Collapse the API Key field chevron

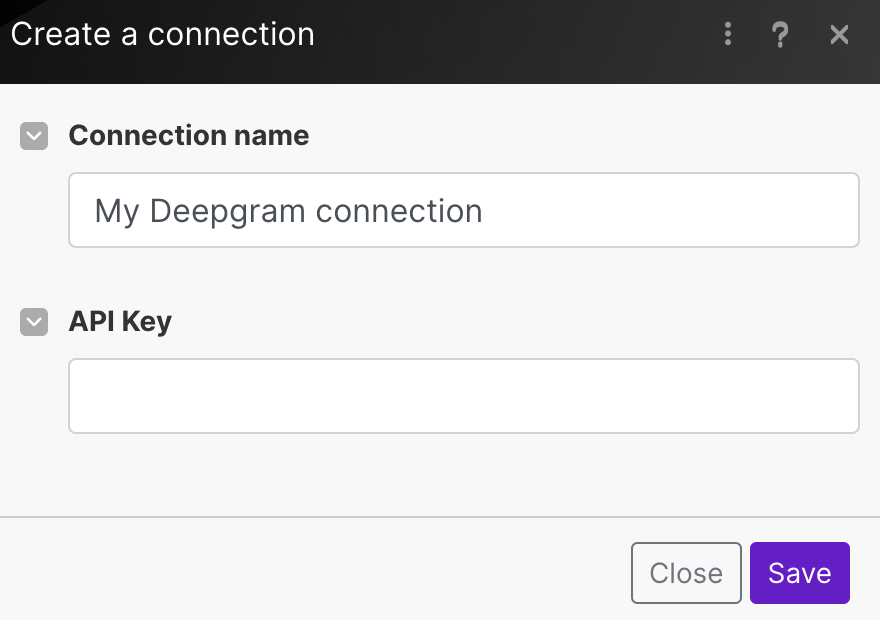pos(34,322)
